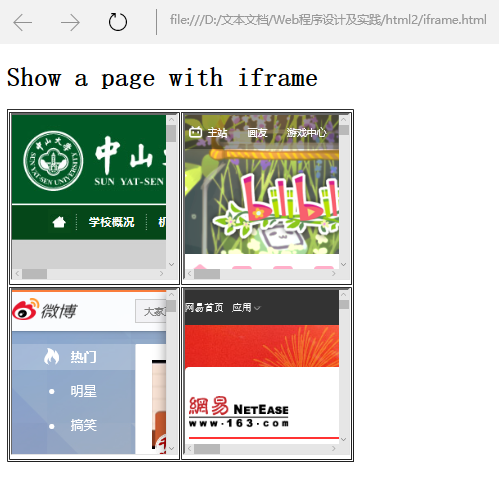The height and width of the screenshot is (484, 499).
Task: Click scroll-left arrow in bilibili frame
Action: (x=190, y=274)
